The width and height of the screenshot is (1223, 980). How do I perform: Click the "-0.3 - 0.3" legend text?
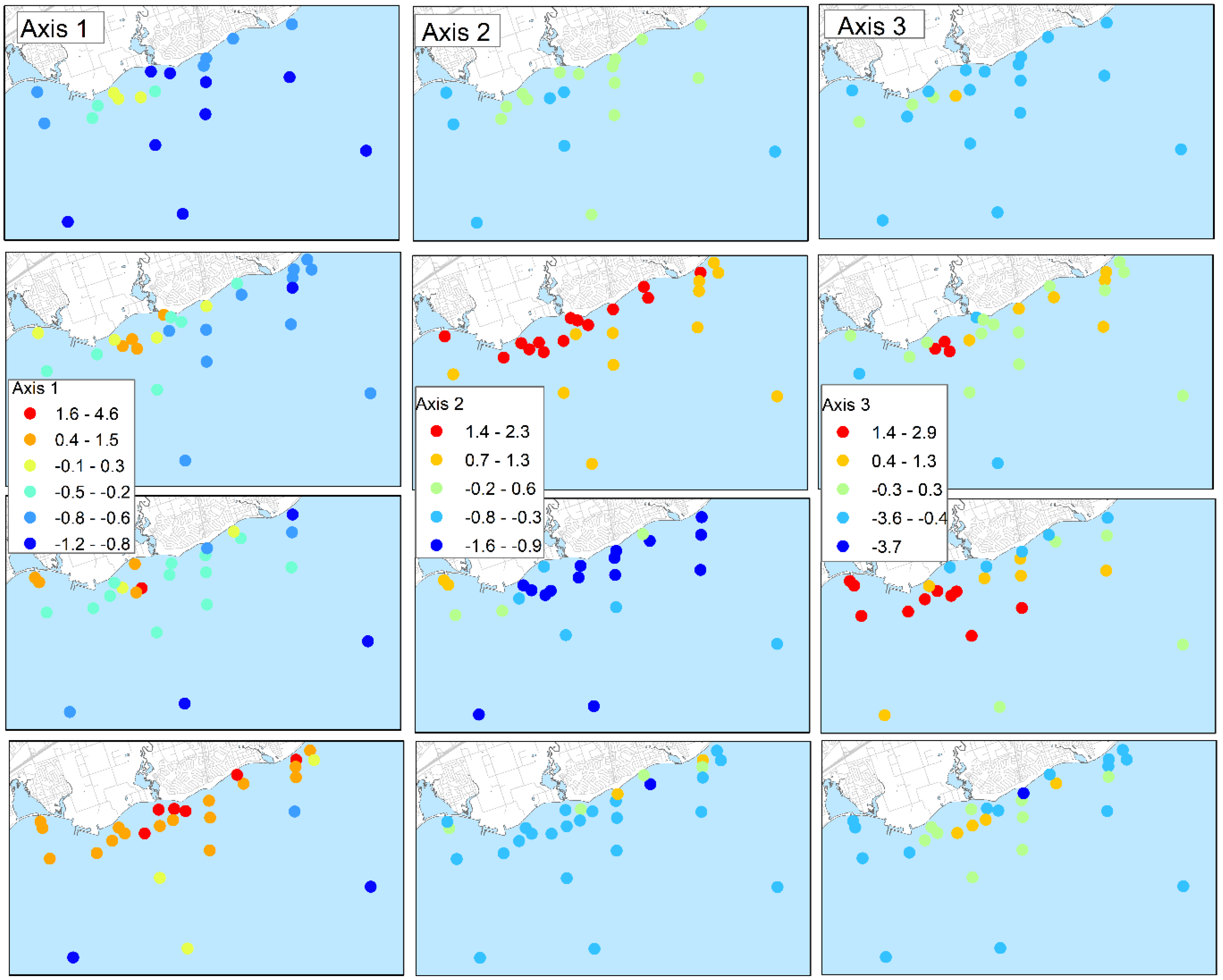point(906,489)
